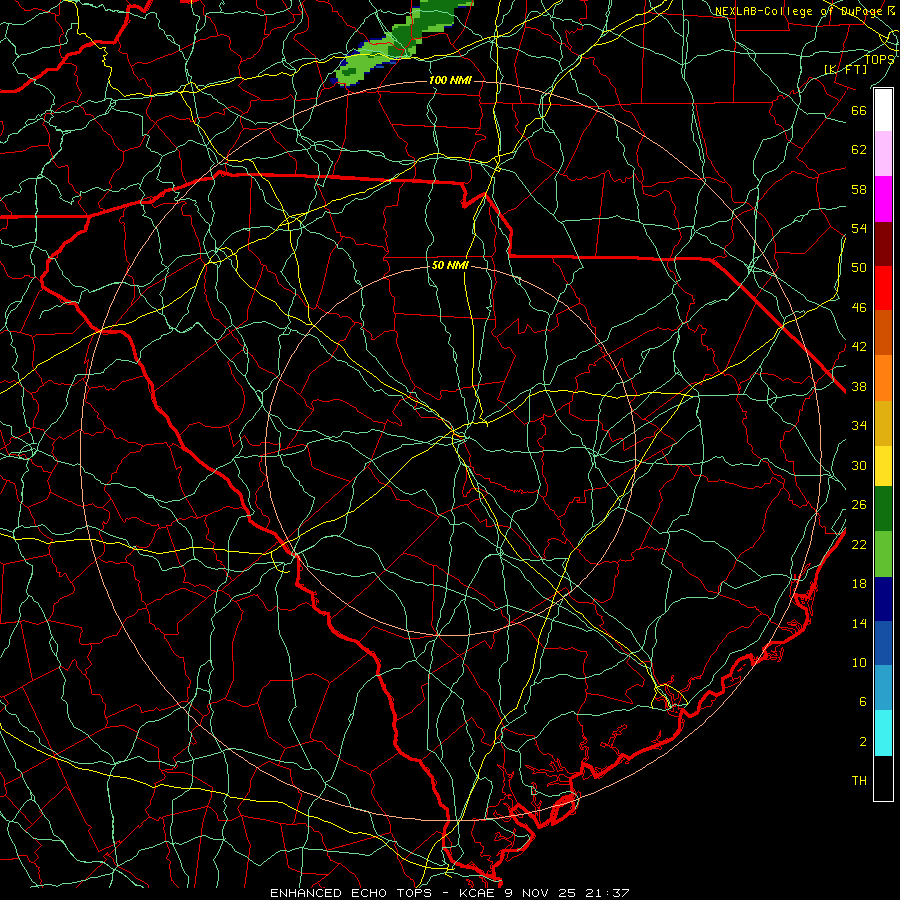Click the legend value 34
Image resolution: width=900 pixels, height=900 pixels.
coord(859,425)
